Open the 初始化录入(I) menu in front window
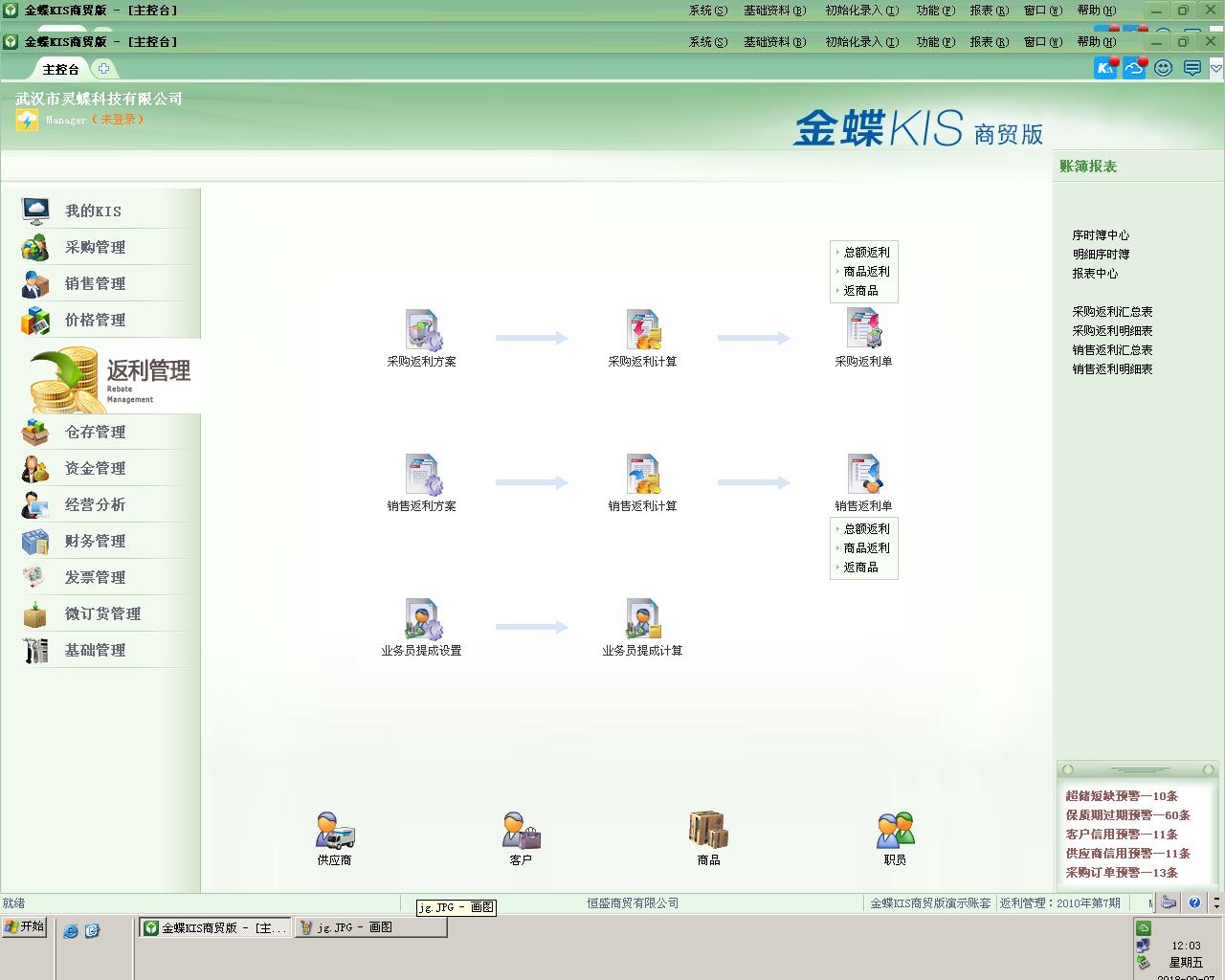The image size is (1225, 980). [862, 42]
